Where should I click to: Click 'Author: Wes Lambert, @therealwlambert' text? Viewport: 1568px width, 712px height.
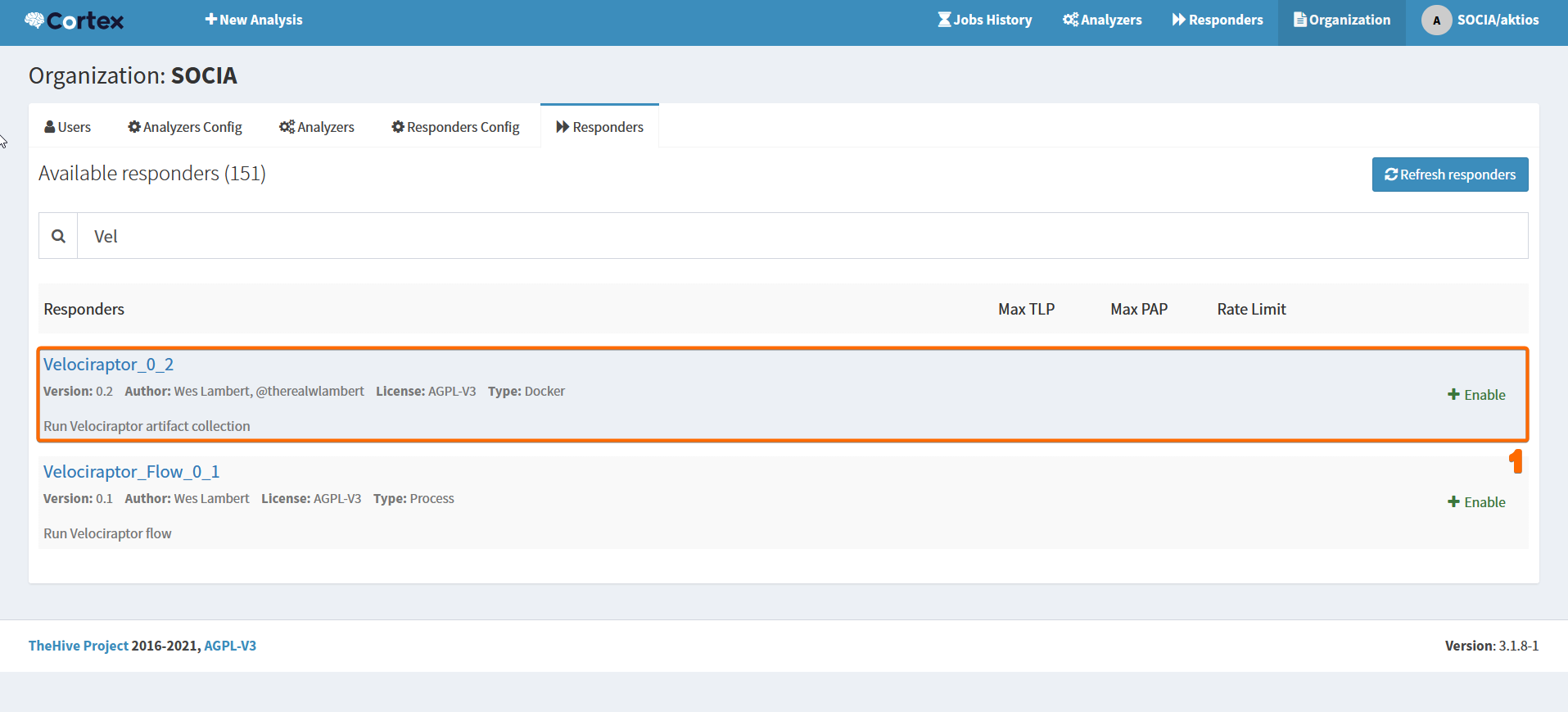pos(244,392)
